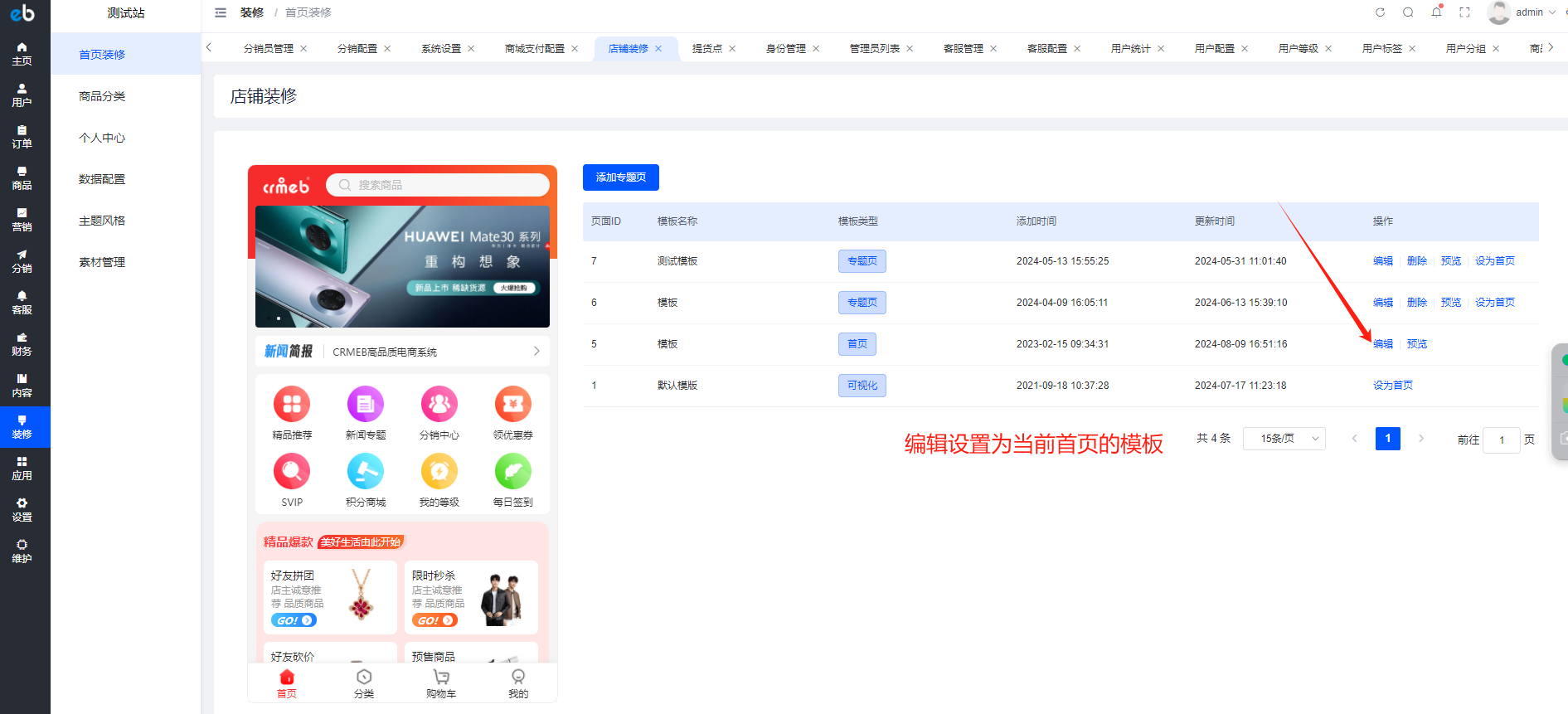The image size is (1568, 714).
Task: Click the 添加专题页 button
Action: point(620,177)
